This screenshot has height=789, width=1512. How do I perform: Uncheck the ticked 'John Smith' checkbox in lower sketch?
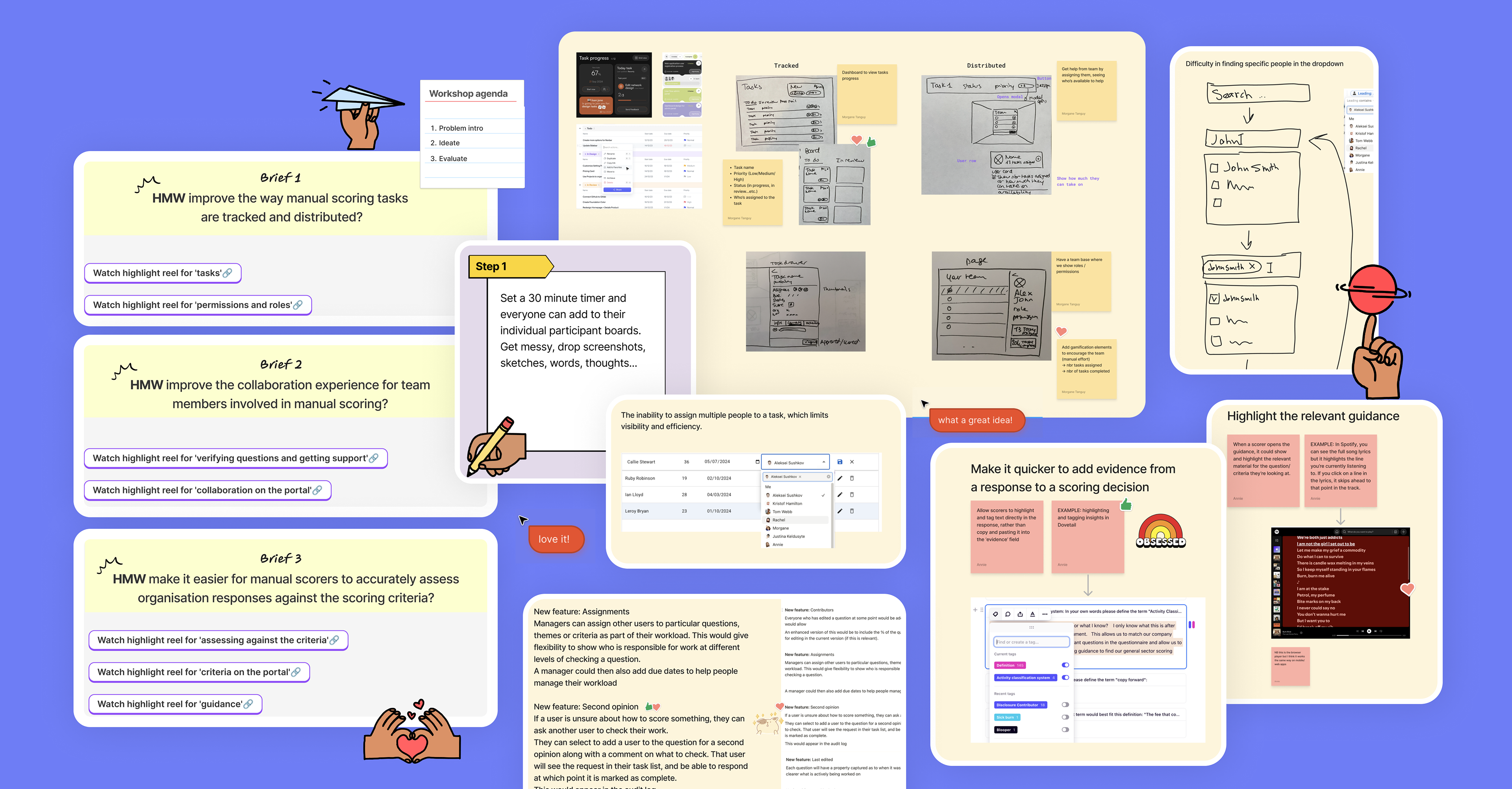coord(1214,299)
